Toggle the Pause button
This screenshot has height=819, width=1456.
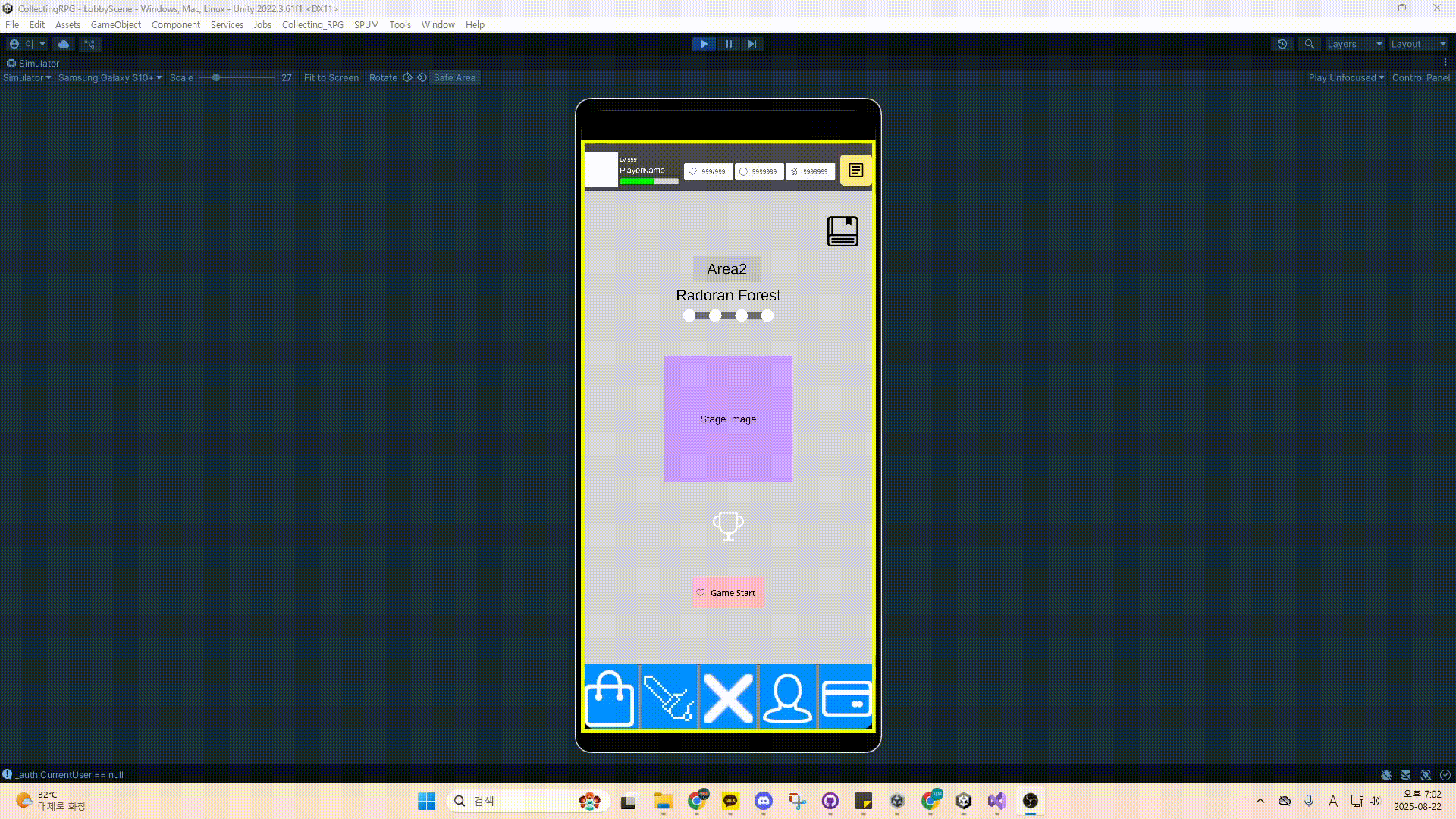coord(729,44)
